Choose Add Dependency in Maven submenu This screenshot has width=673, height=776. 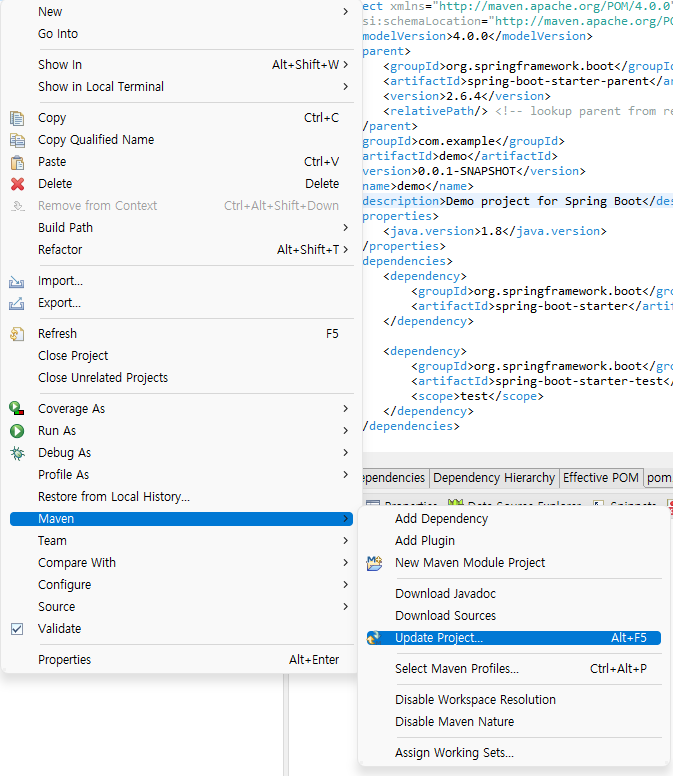pyautogui.click(x=513, y=519)
